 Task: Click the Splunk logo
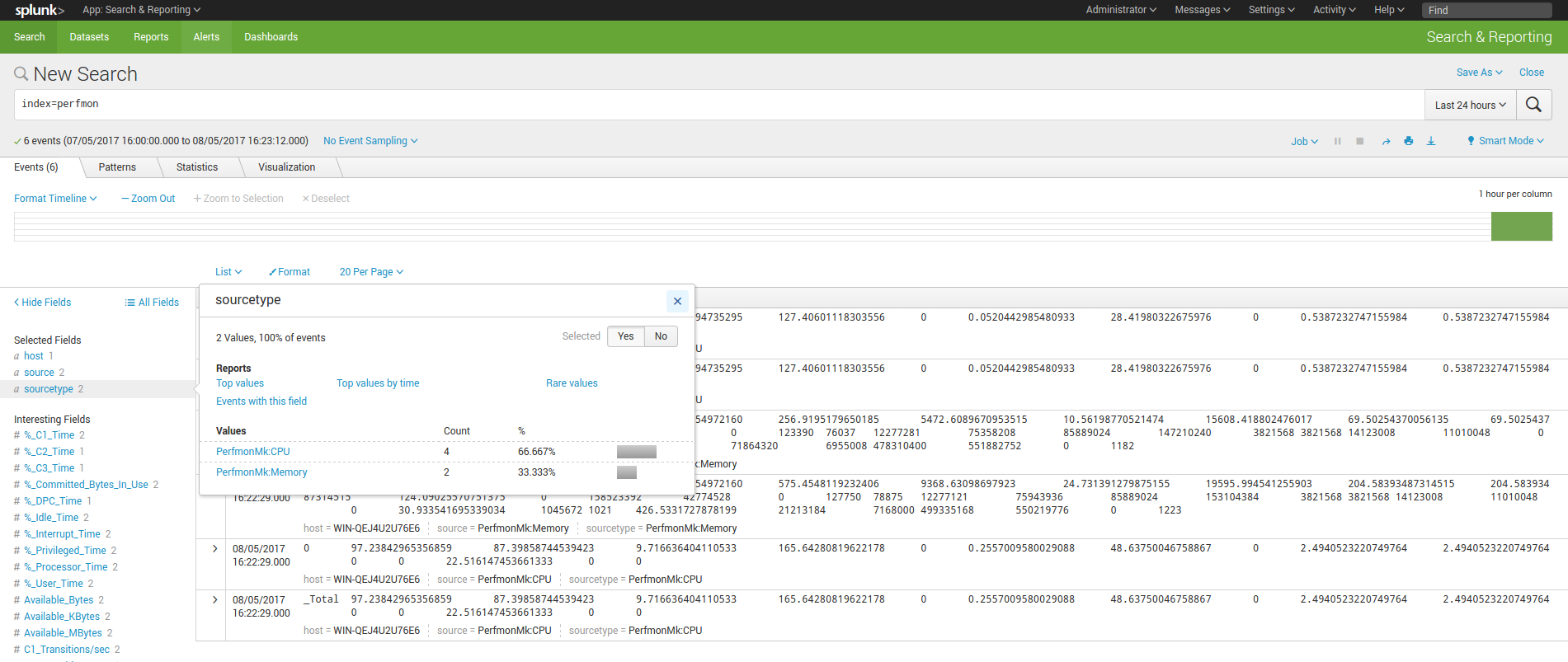click(39, 10)
